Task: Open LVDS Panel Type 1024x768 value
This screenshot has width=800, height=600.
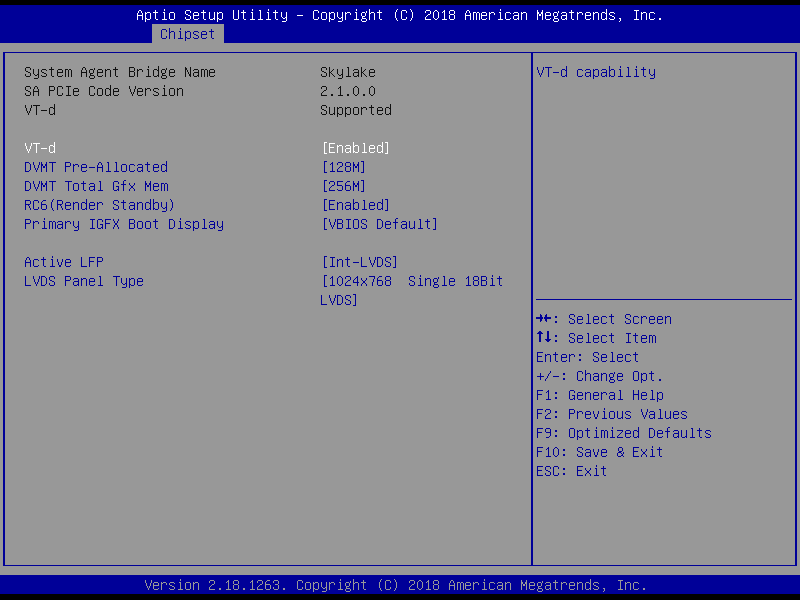Action: point(411,282)
